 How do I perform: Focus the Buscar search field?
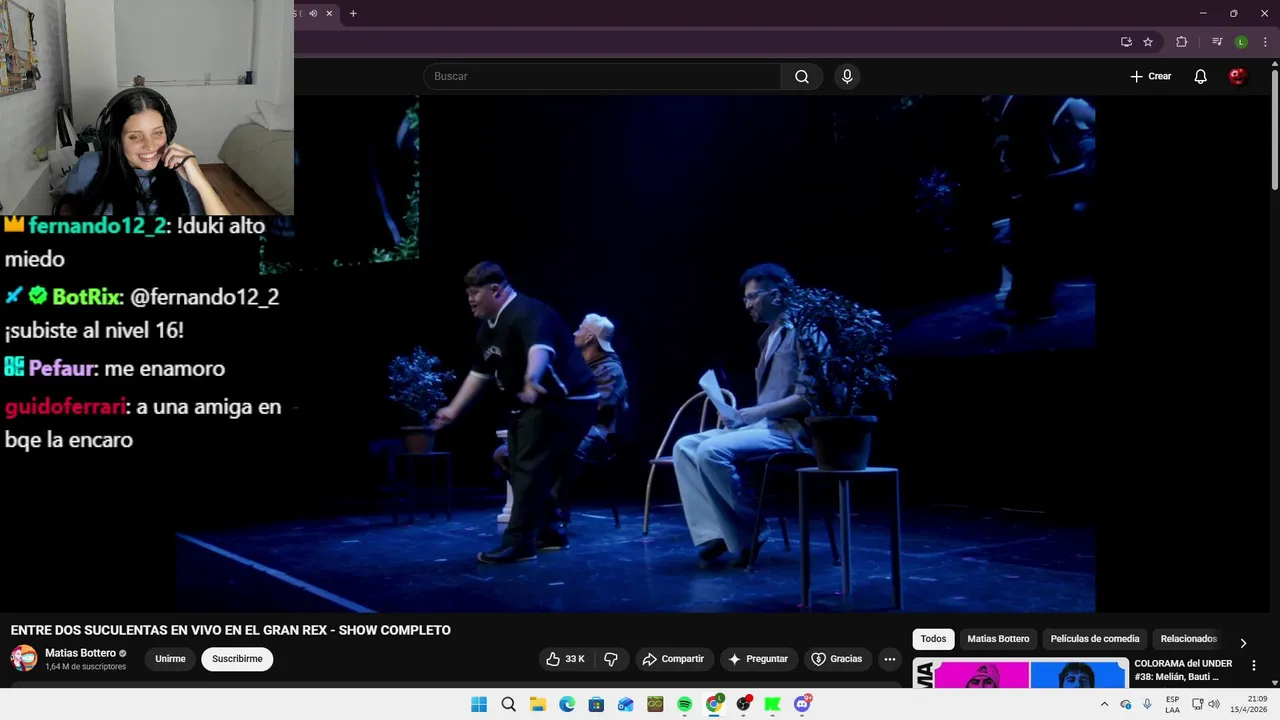[x=602, y=76]
